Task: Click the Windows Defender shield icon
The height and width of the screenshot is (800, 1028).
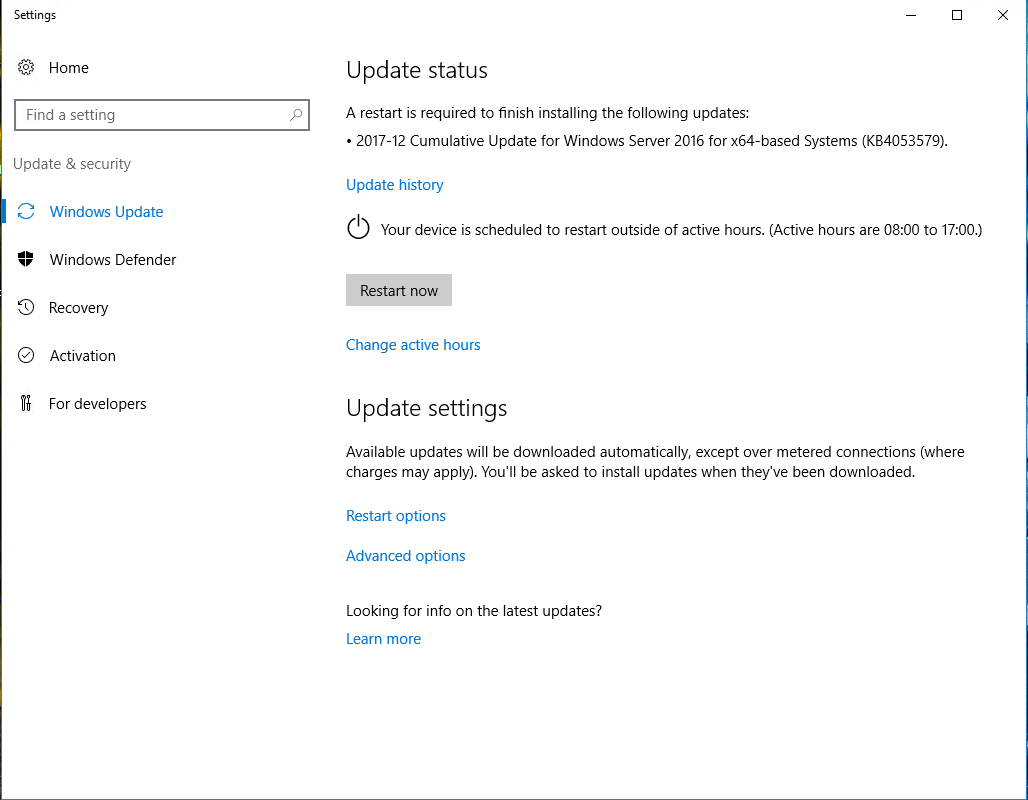Action: (x=27, y=259)
